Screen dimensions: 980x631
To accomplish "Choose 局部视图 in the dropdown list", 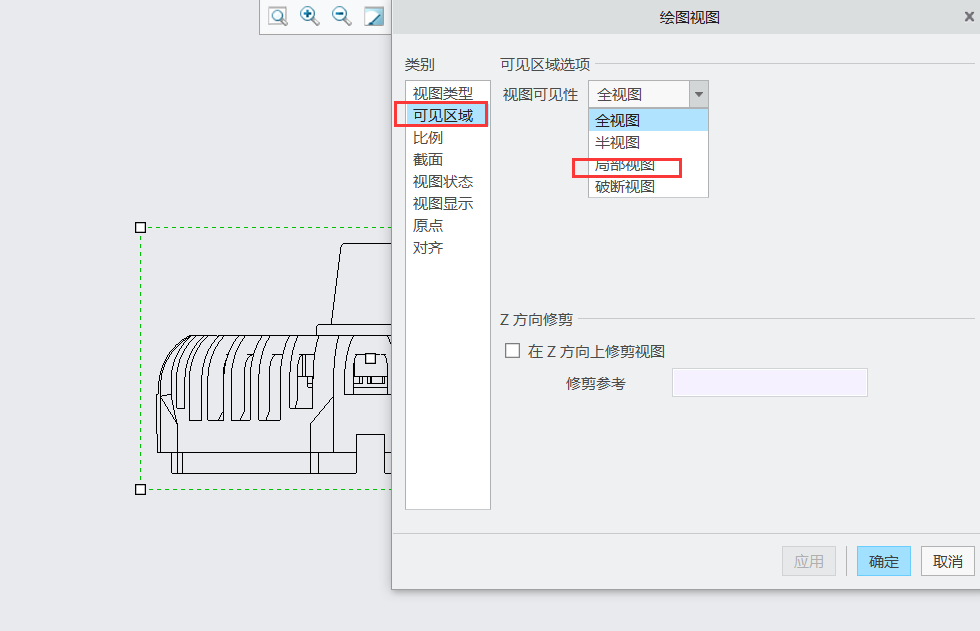I will pyautogui.click(x=648, y=165).
